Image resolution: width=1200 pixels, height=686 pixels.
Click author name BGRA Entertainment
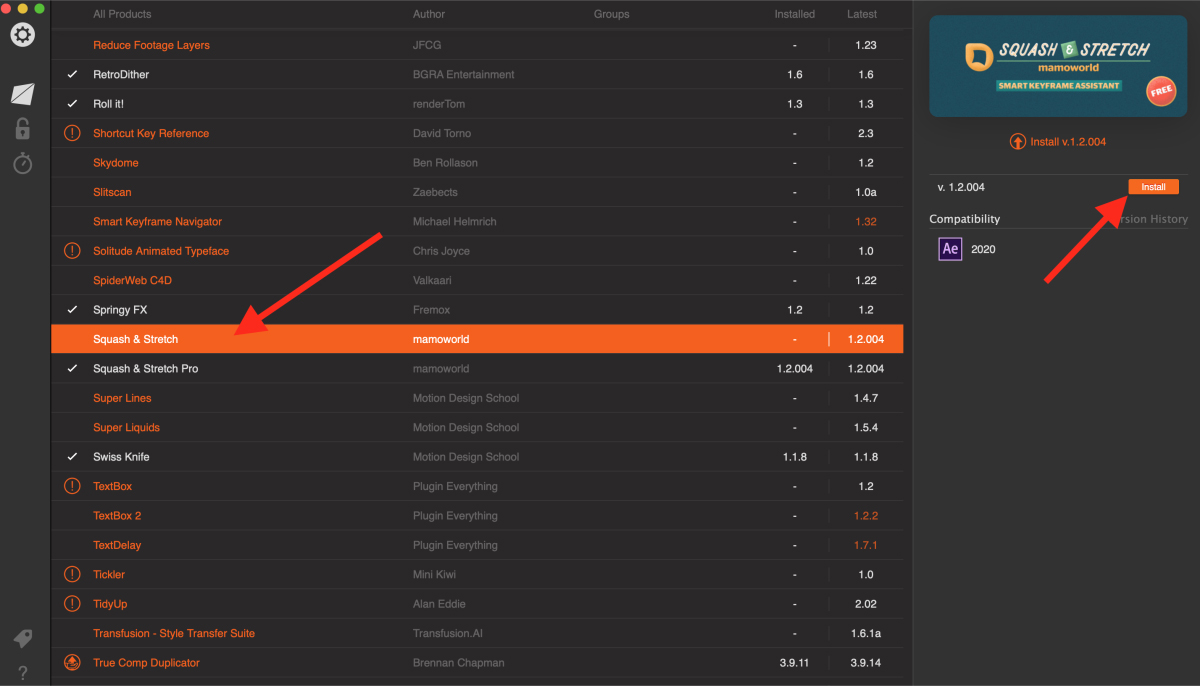click(x=464, y=75)
